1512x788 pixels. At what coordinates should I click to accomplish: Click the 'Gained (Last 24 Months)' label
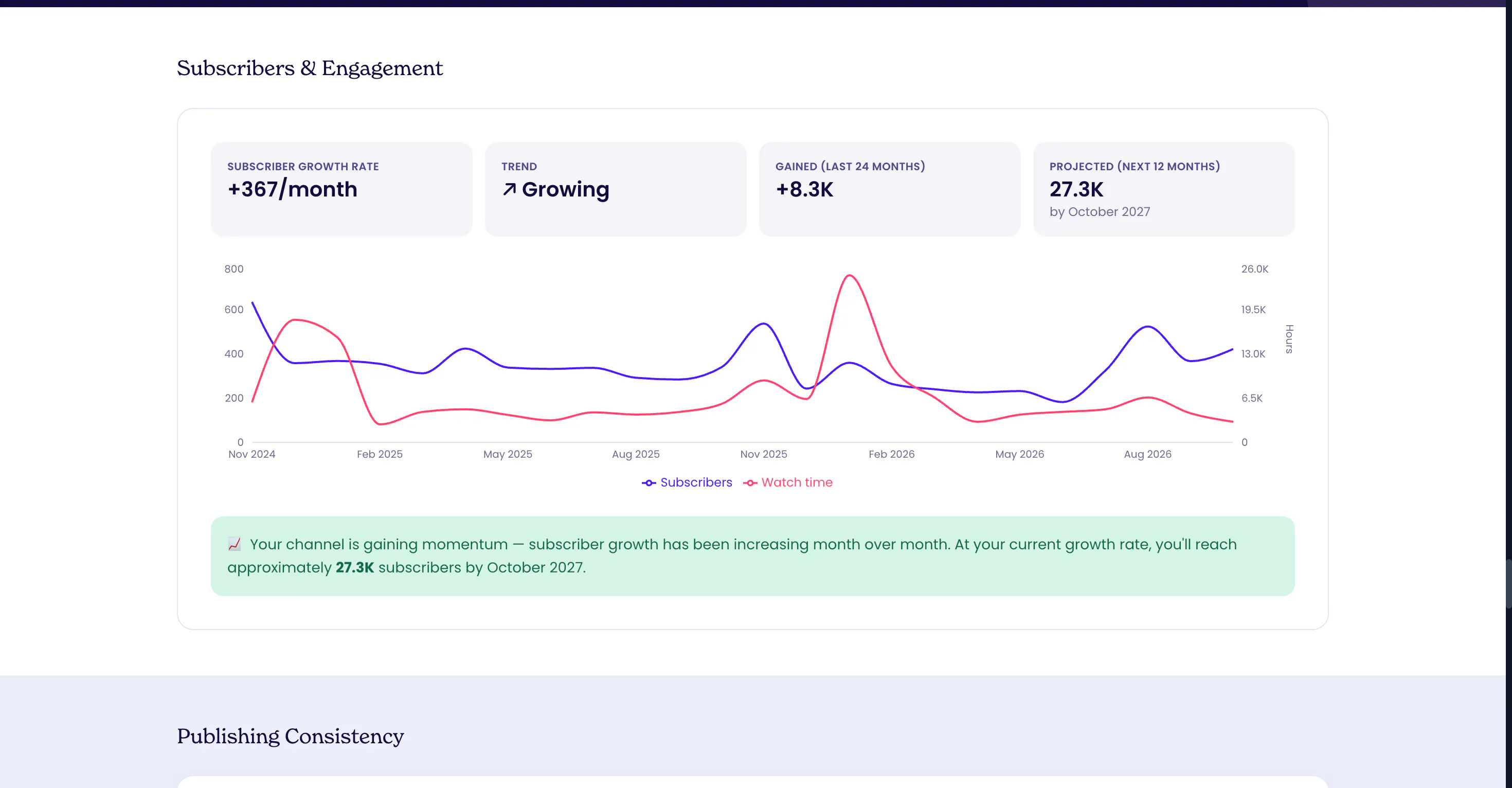850,166
